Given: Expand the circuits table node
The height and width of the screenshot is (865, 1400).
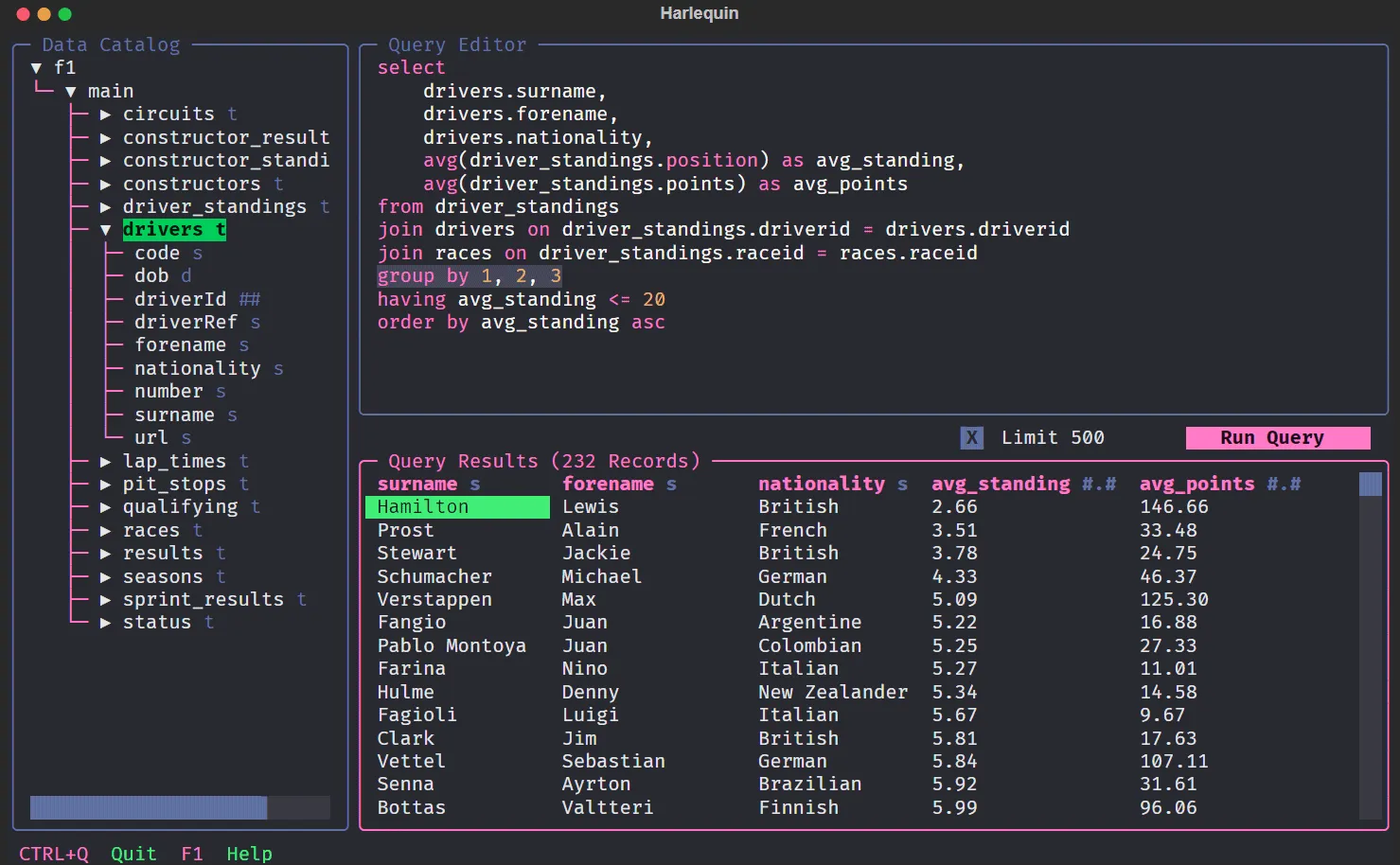Looking at the screenshot, I should tap(106, 114).
